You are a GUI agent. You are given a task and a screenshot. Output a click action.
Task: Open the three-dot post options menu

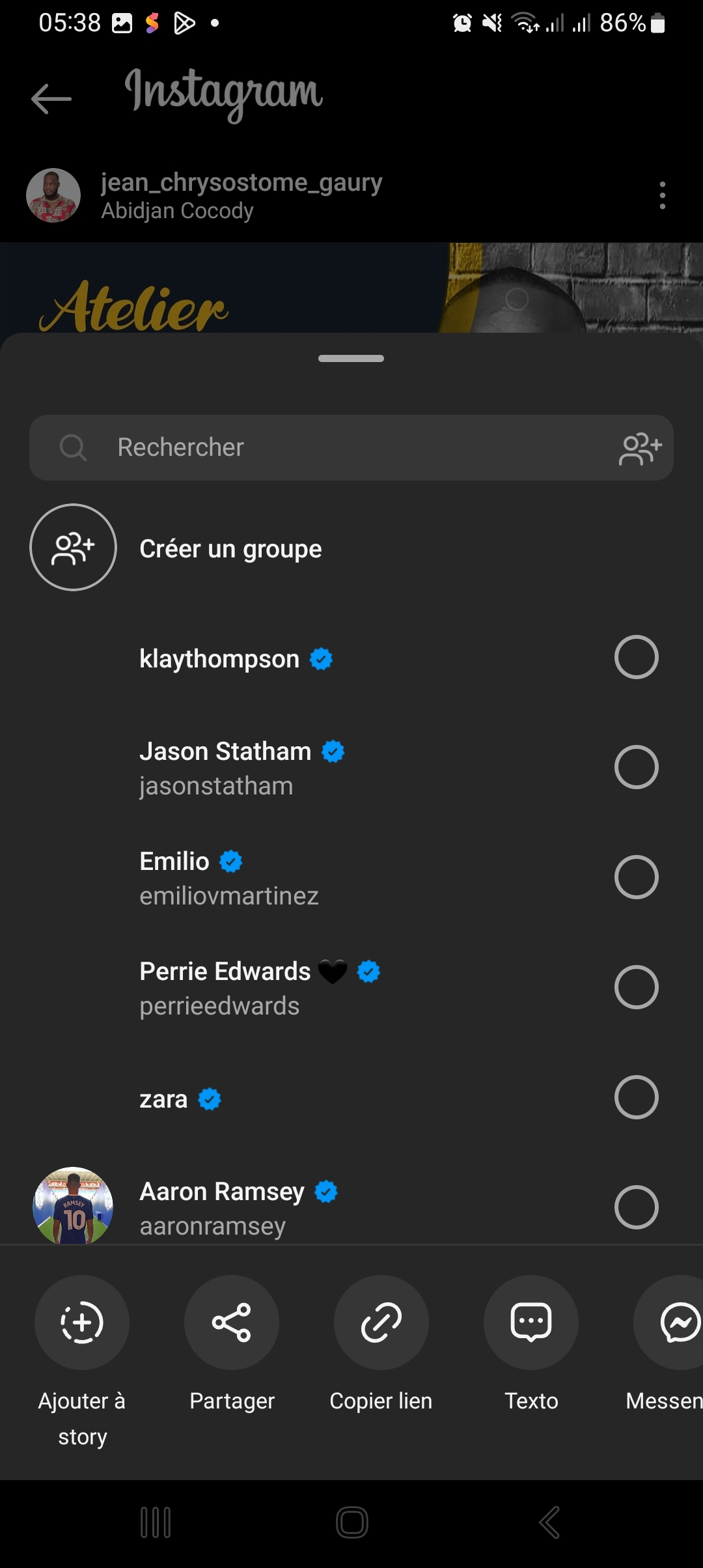[x=662, y=195]
